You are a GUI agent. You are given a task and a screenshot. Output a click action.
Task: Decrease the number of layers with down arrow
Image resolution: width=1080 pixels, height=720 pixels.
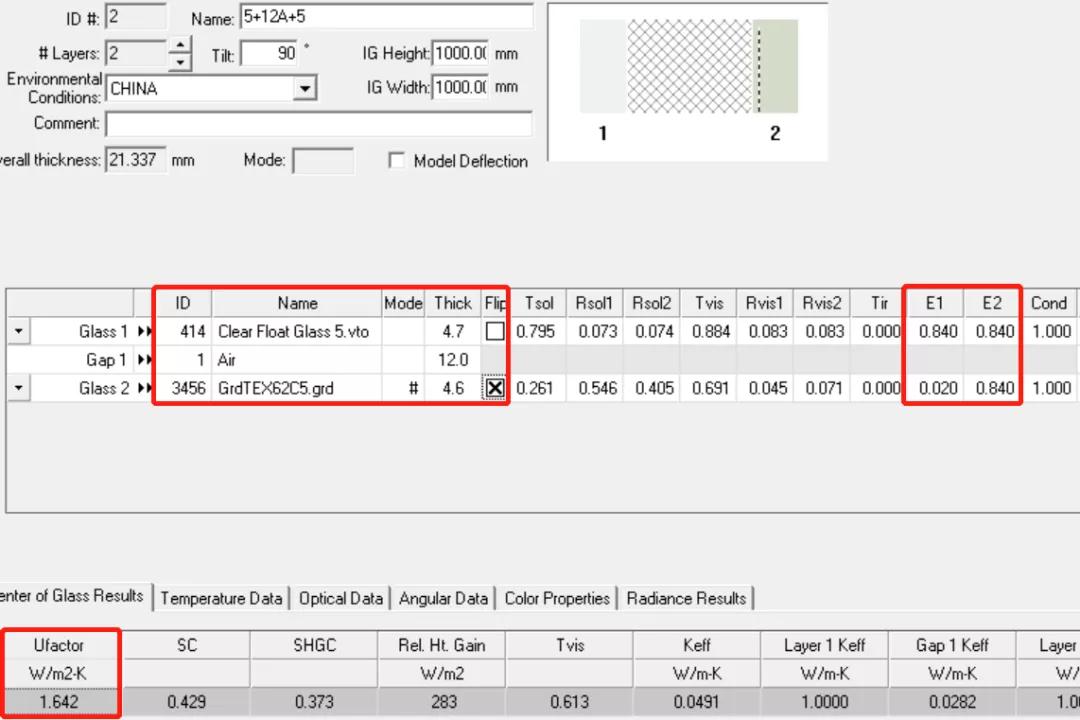coord(180,62)
